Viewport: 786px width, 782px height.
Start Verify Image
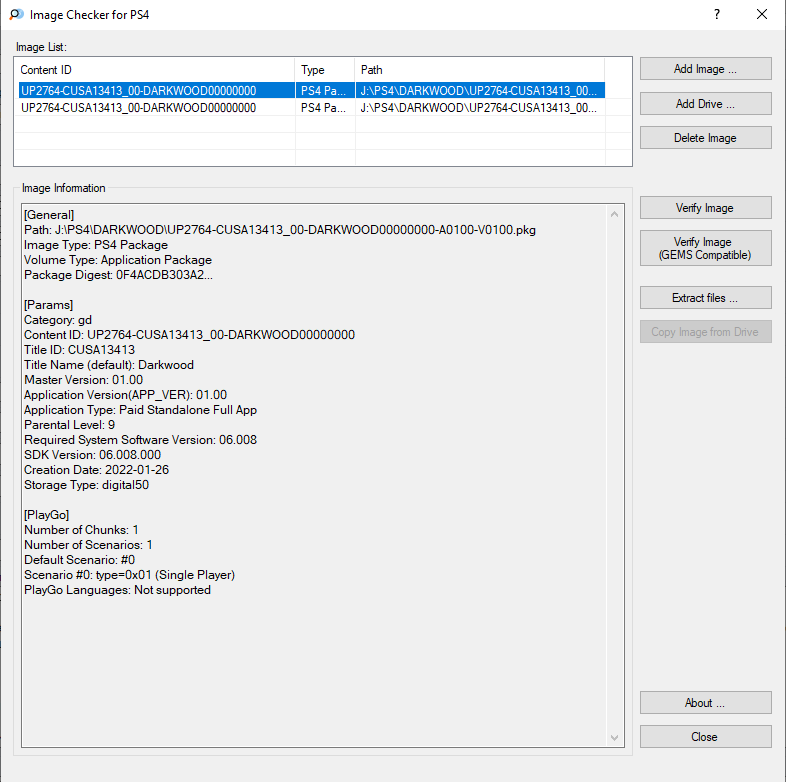point(705,208)
